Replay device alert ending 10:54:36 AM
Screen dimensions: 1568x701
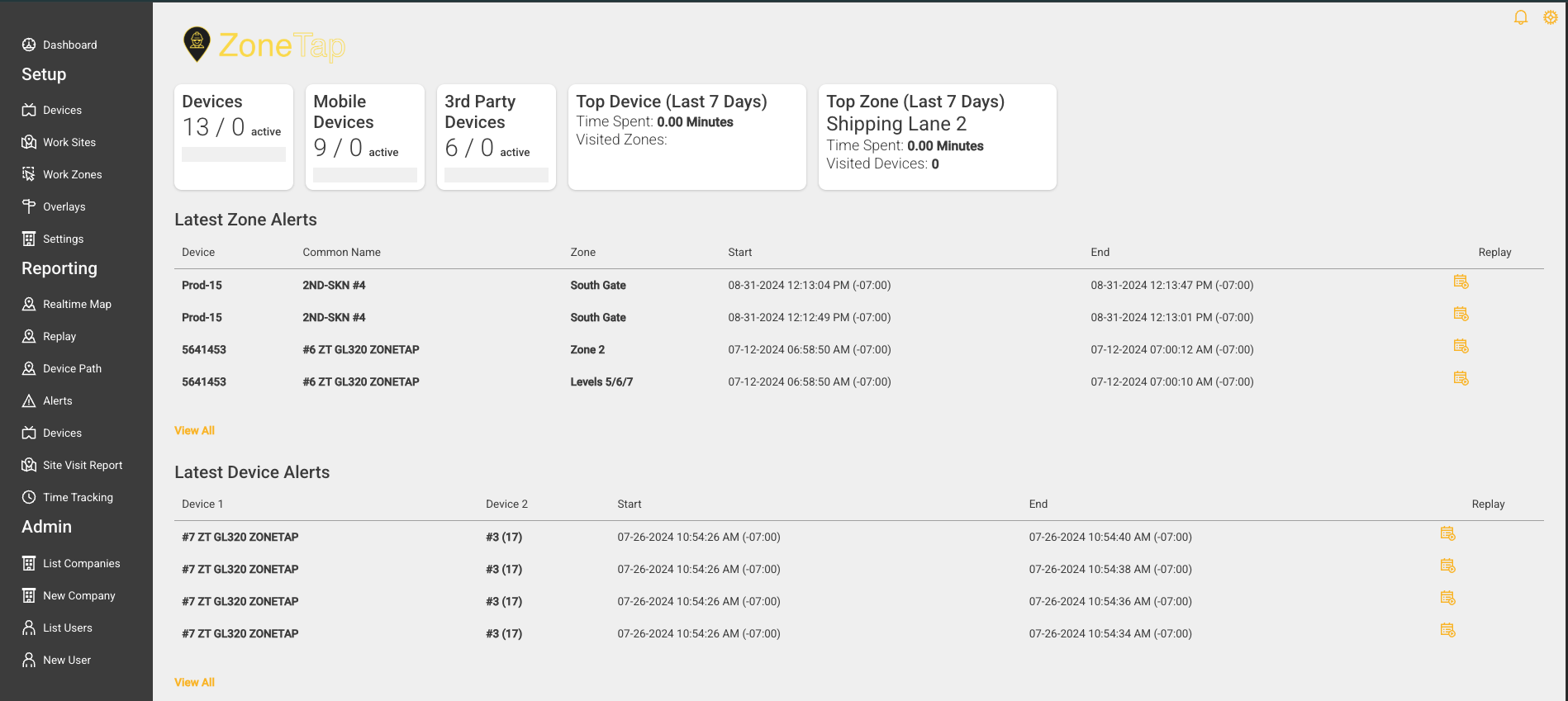click(x=1447, y=598)
